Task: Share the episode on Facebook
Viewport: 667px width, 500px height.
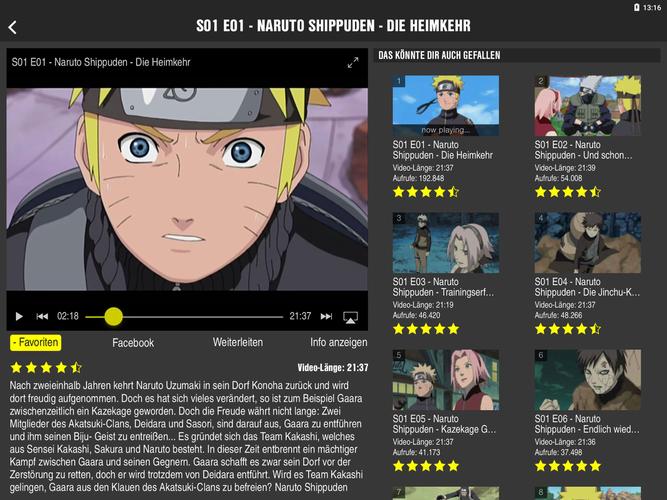Action: click(133, 343)
